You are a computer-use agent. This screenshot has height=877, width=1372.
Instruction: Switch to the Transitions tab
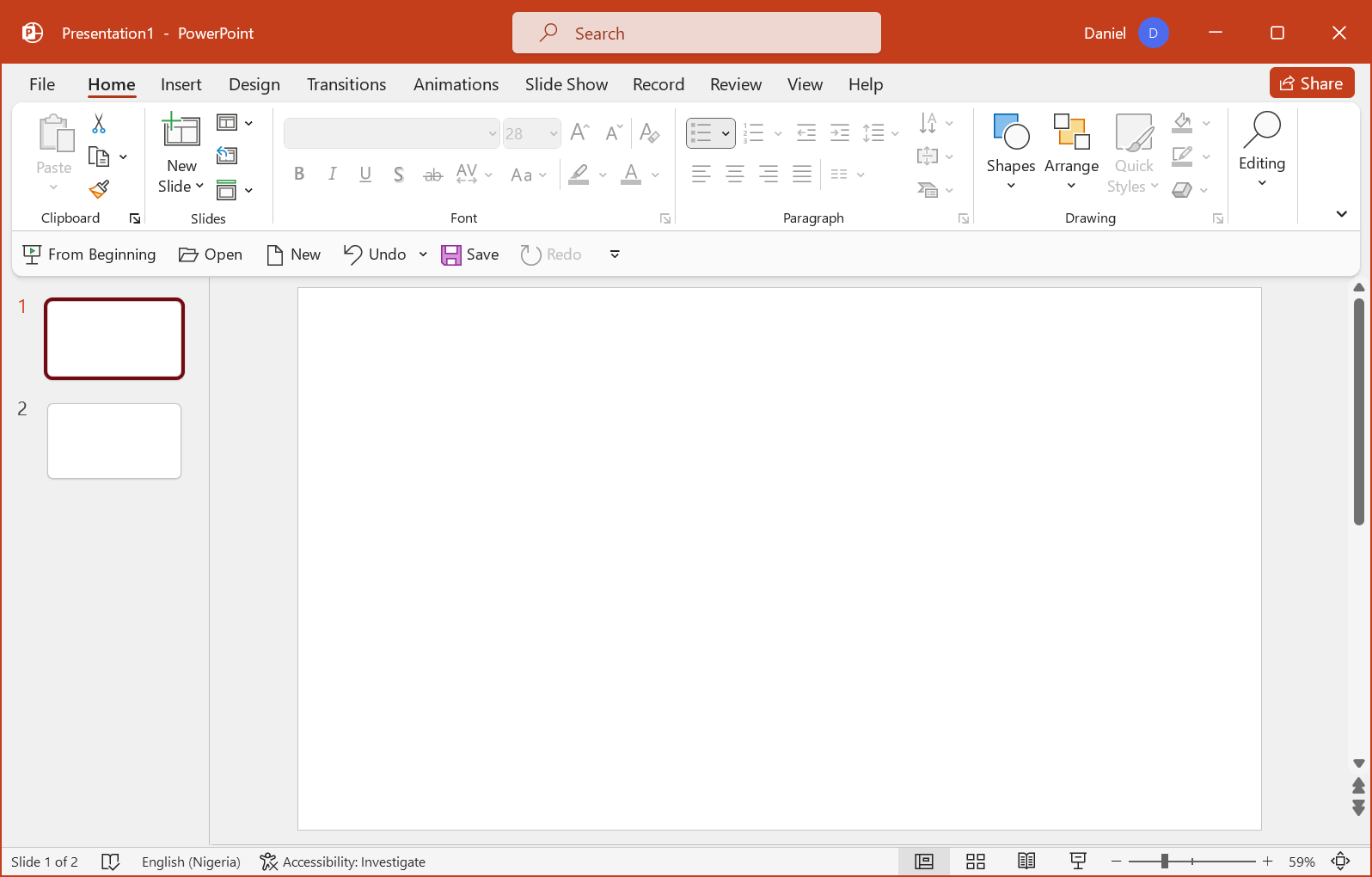pyautogui.click(x=346, y=84)
